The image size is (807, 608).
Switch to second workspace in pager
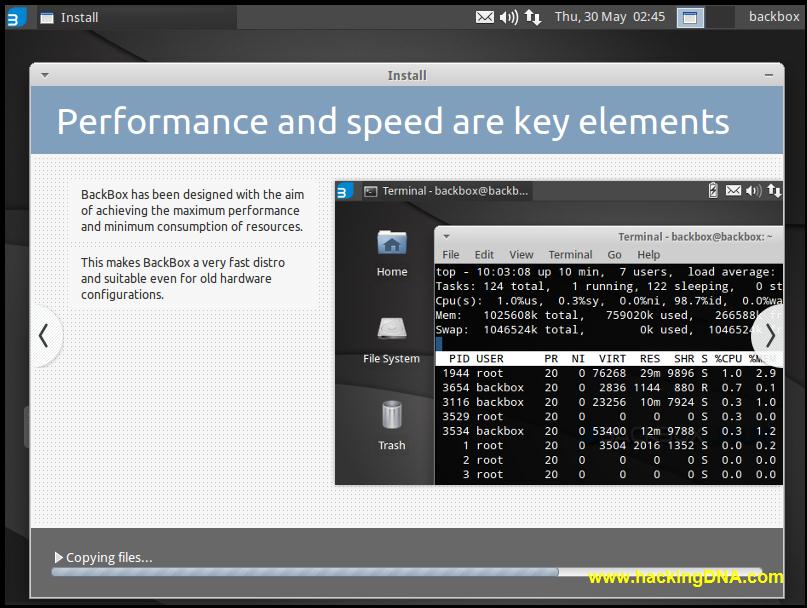(x=720, y=18)
